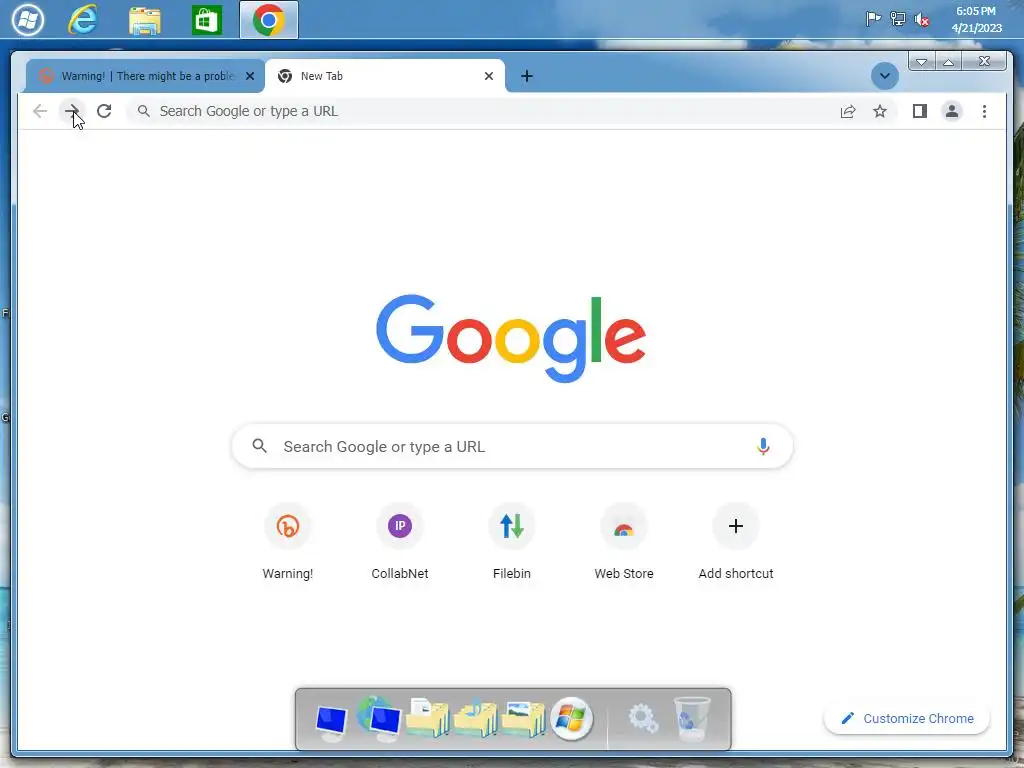Open the Windows Store taskbar icon

coord(206,20)
